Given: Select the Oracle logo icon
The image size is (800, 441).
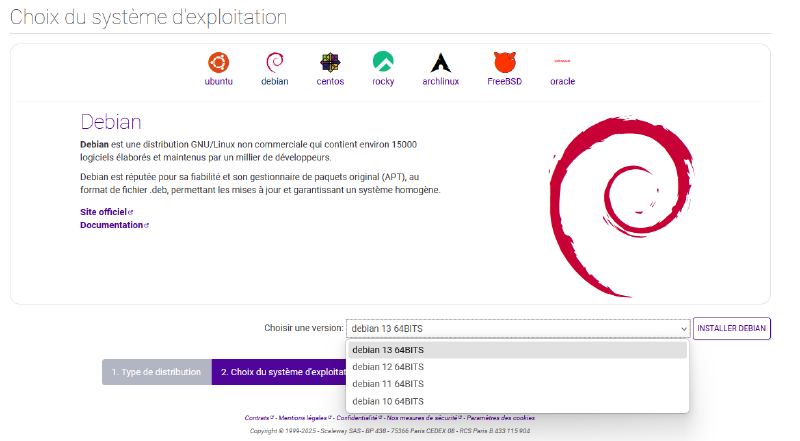Looking at the screenshot, I should pos(562,61).
